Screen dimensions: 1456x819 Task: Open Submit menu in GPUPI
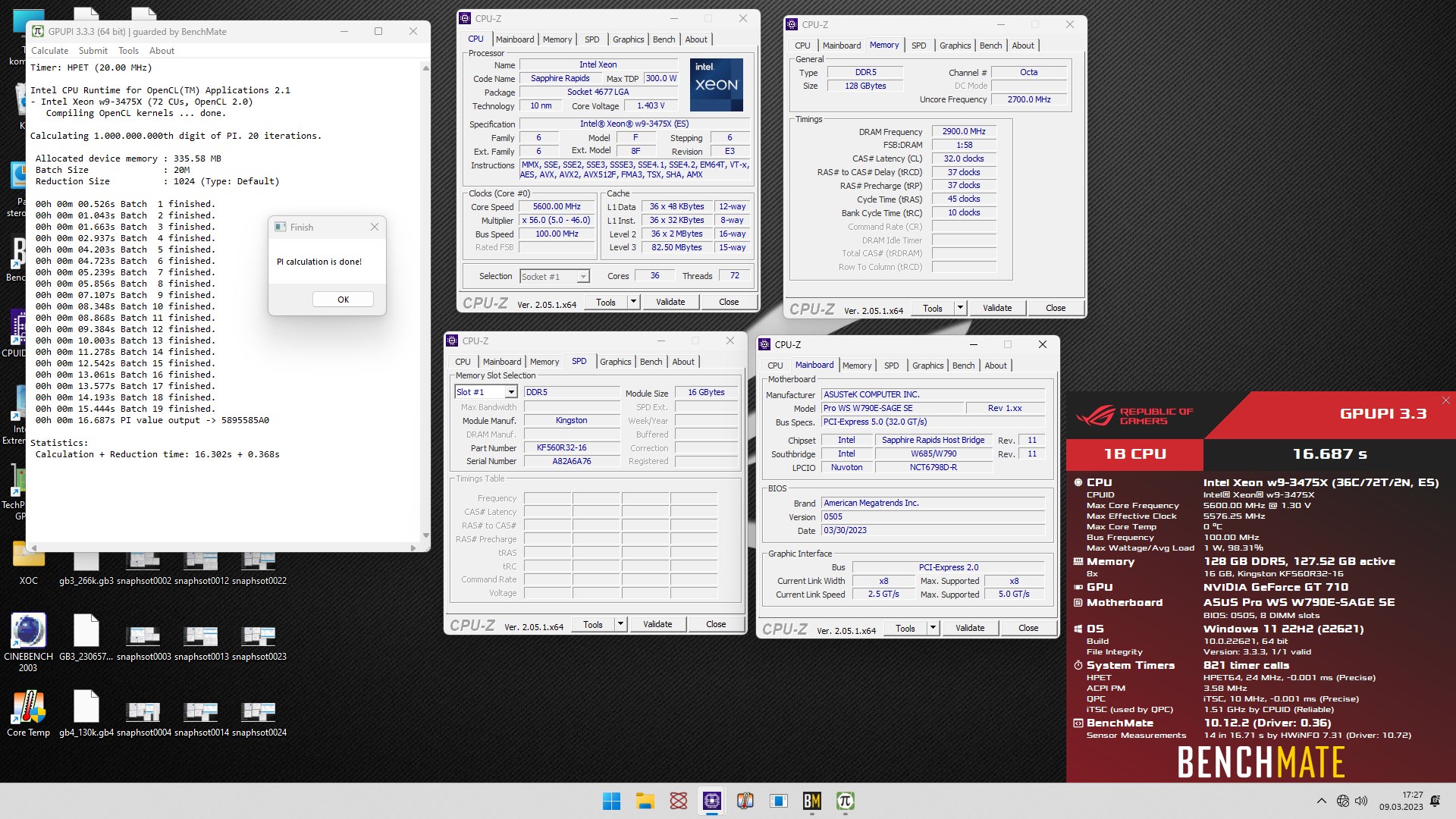click(93, 51)
